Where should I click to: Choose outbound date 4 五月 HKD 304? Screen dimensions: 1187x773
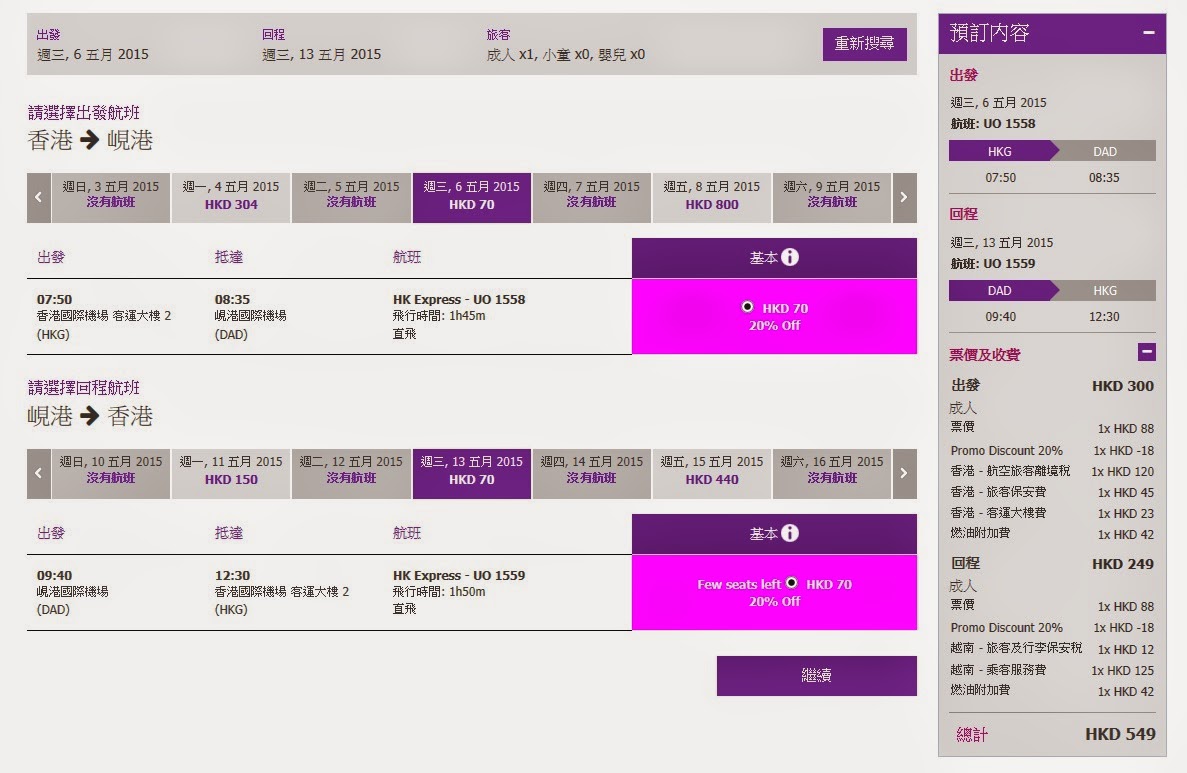(231, 197)
